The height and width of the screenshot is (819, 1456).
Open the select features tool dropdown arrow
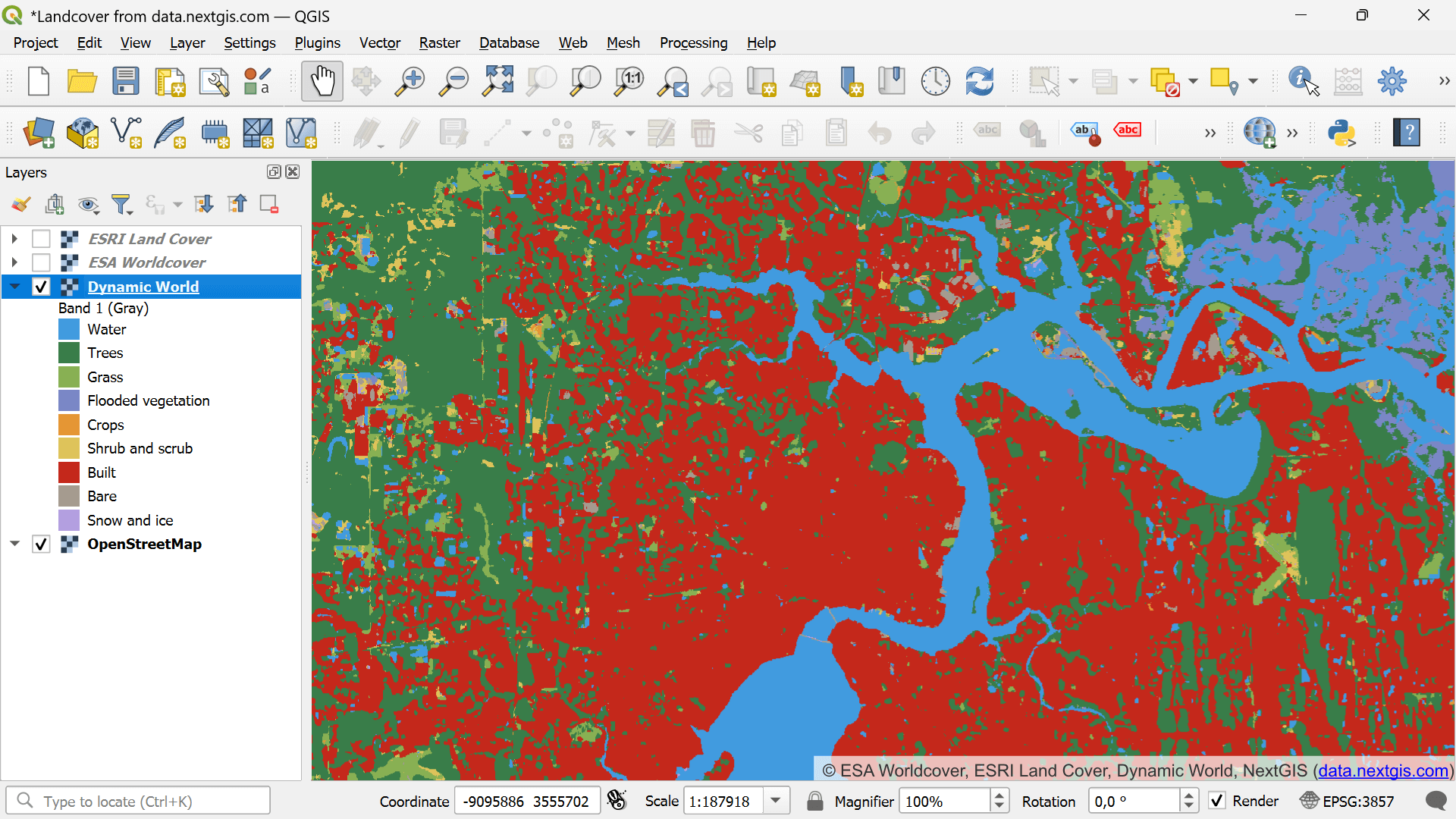tap(1073, 81)
